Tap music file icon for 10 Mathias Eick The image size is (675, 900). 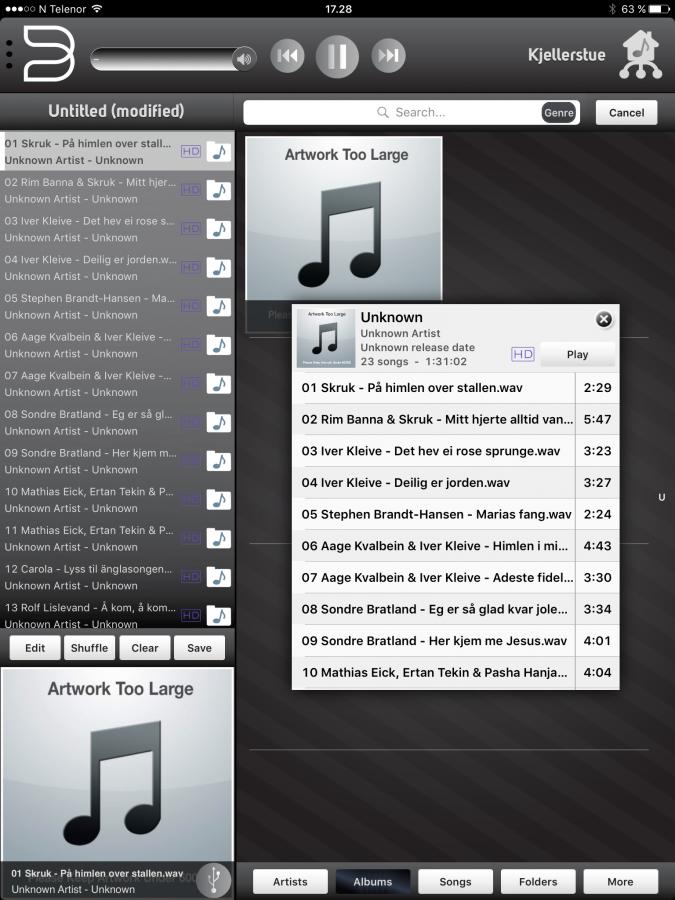[x=219, y=499]
